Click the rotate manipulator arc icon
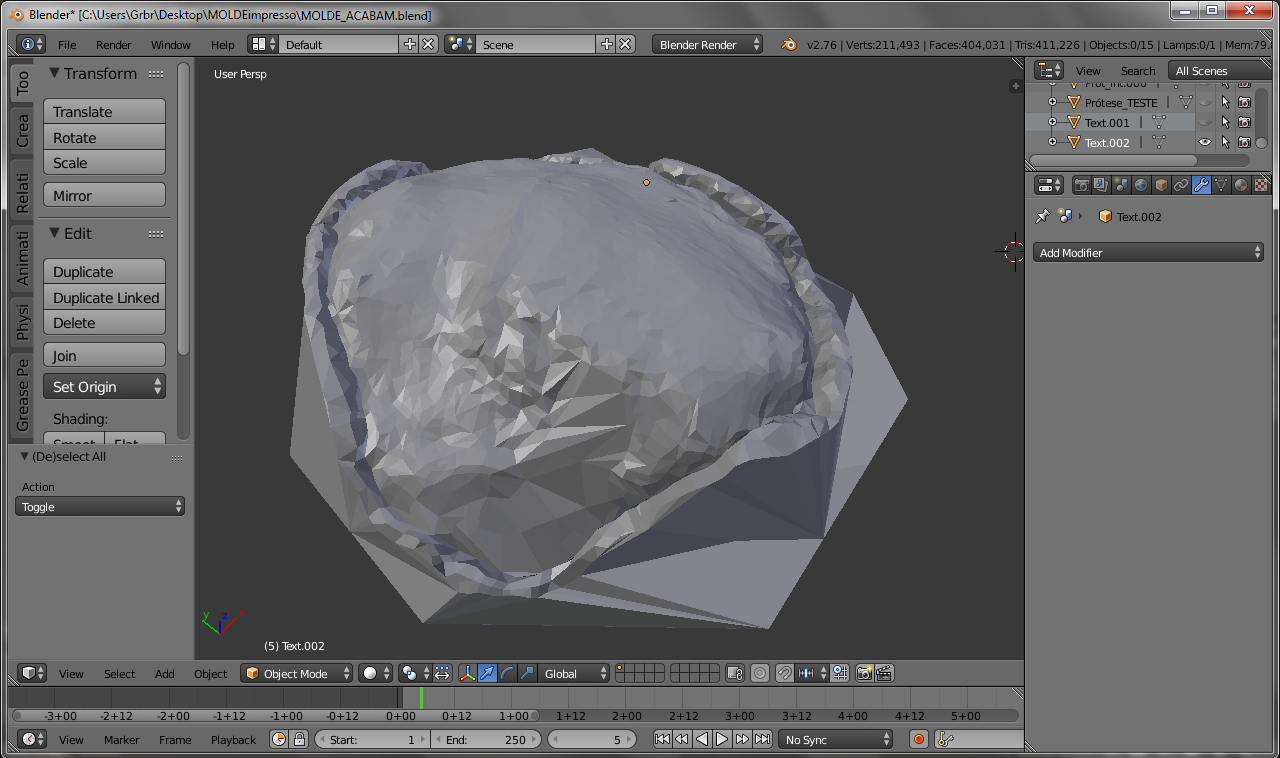 pyautogui.click(x=506, y=673)
